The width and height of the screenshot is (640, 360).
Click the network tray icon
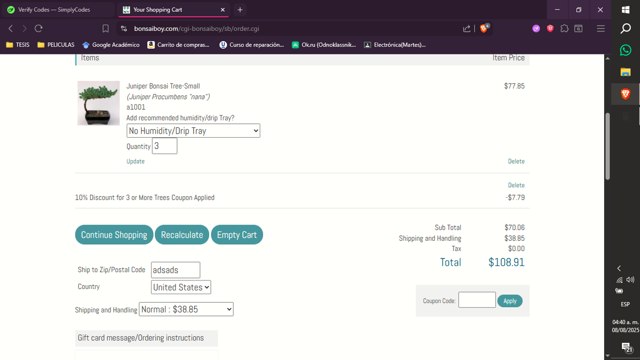(x=620, y=280)
